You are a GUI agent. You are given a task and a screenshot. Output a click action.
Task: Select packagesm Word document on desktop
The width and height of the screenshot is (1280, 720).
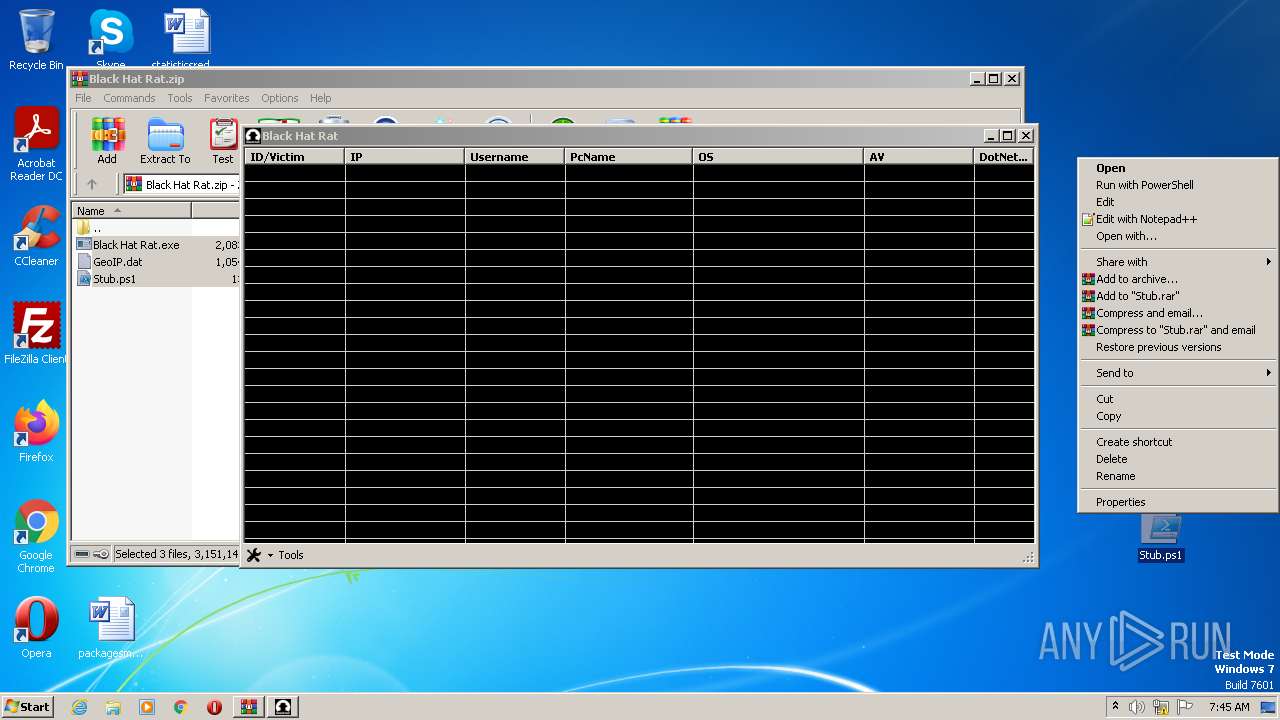click(110, 628)
